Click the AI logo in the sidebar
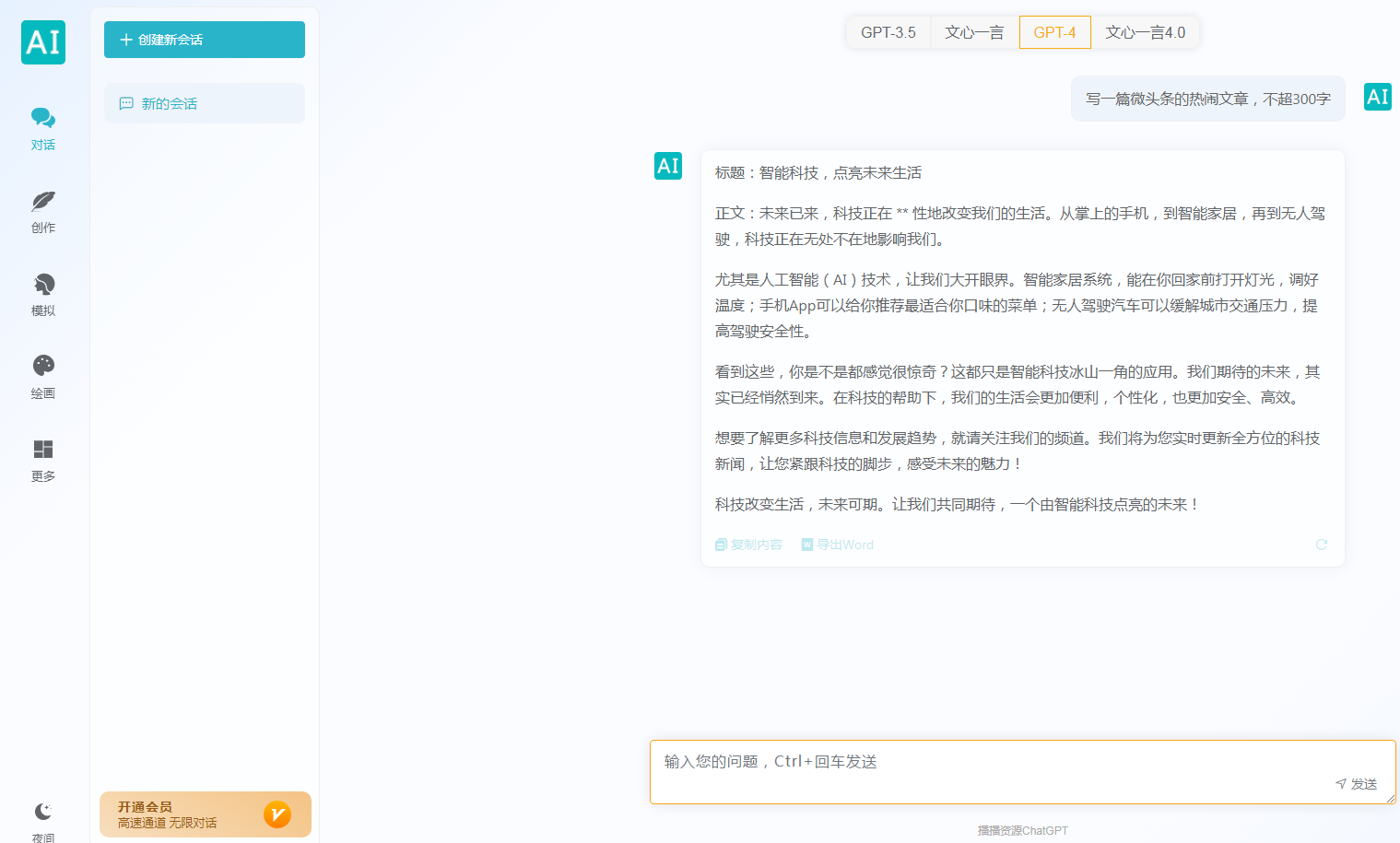The width and height of the screenshot is (1400, 843). pyautogui.click(x=42, y=42)
